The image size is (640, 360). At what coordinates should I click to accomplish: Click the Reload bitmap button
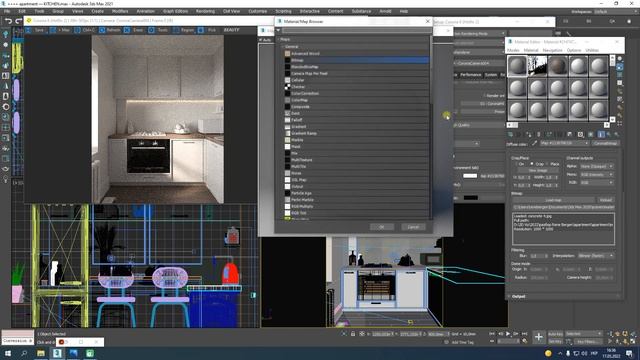pos(606,200)
